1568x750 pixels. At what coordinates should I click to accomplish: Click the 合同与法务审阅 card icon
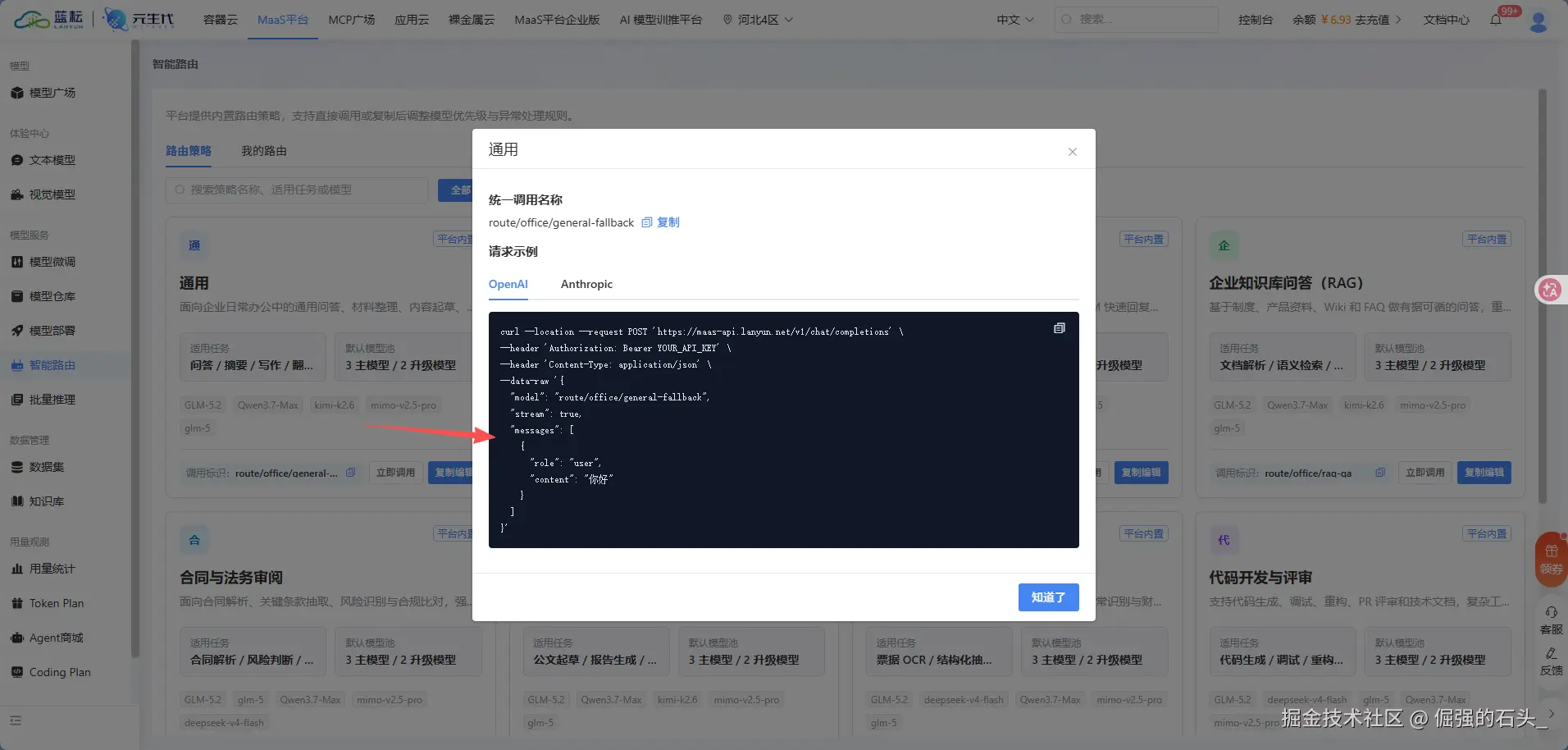[194, 540]
